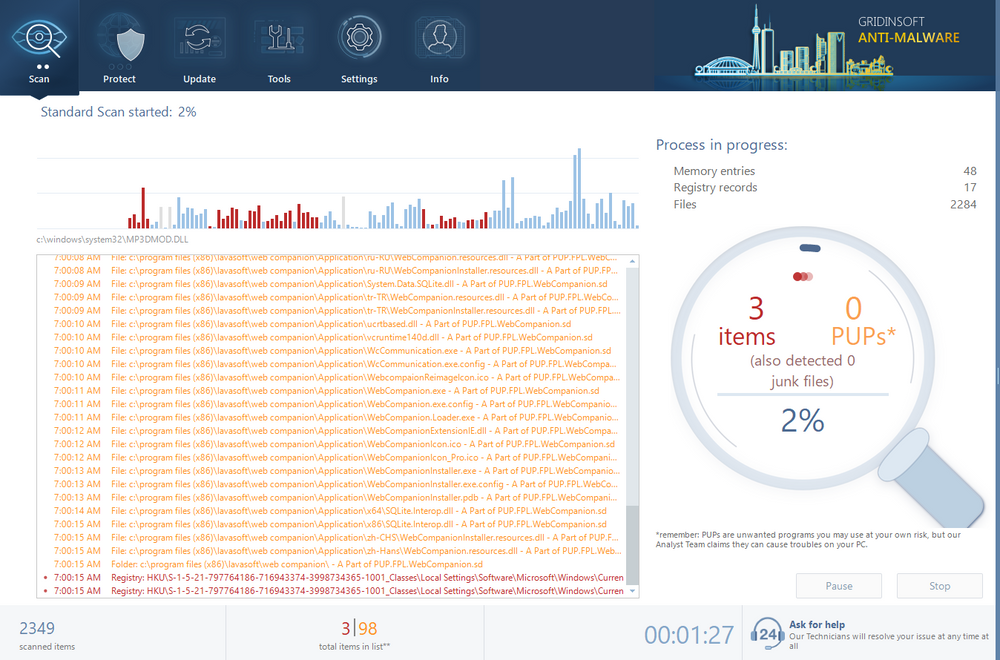Launch the Update section

pos(199,47)
